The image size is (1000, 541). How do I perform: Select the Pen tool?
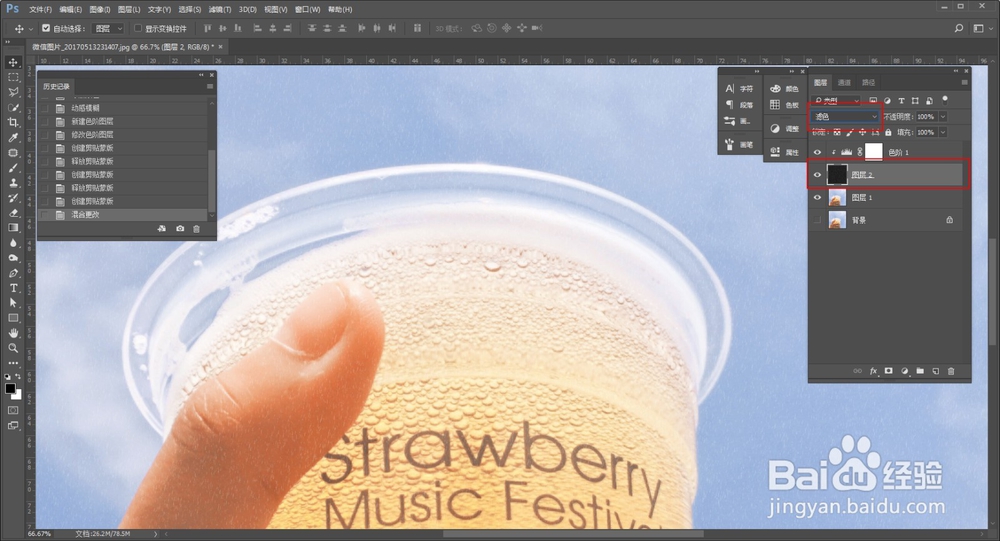[x=13, y=273]
